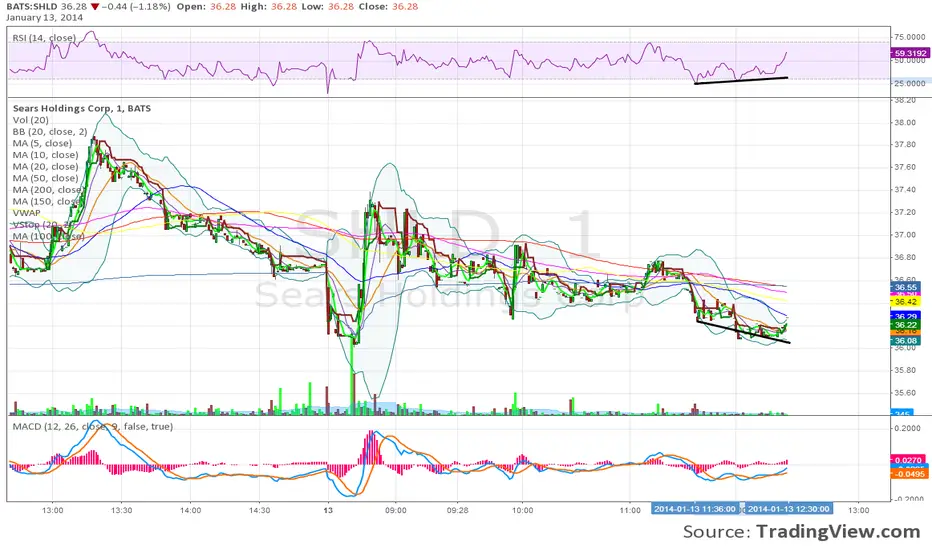Click the 14:30 time axis label

pos(259,510)
